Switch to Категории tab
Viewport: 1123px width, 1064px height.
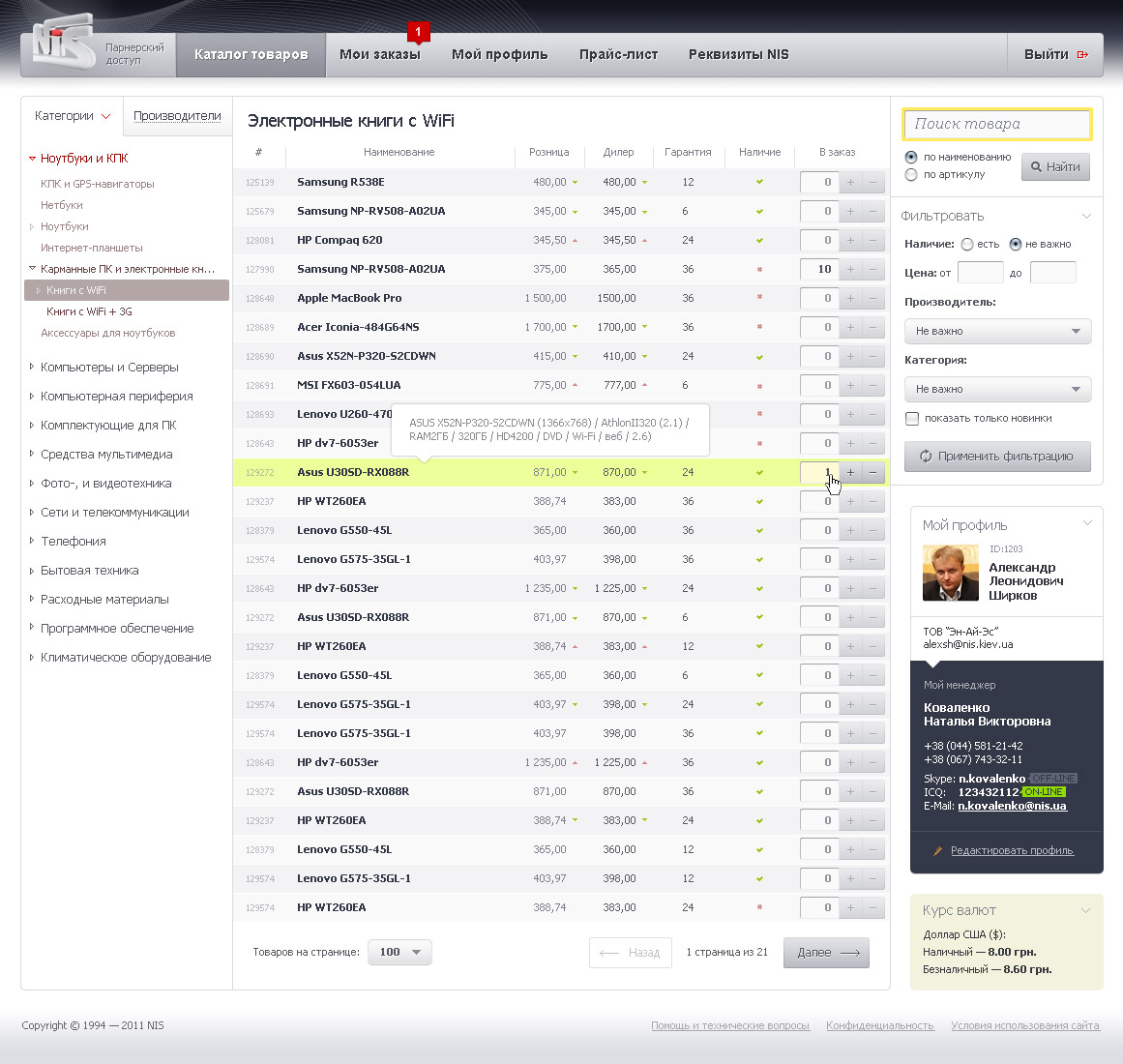pyautogui.click(x=73, y=116)
